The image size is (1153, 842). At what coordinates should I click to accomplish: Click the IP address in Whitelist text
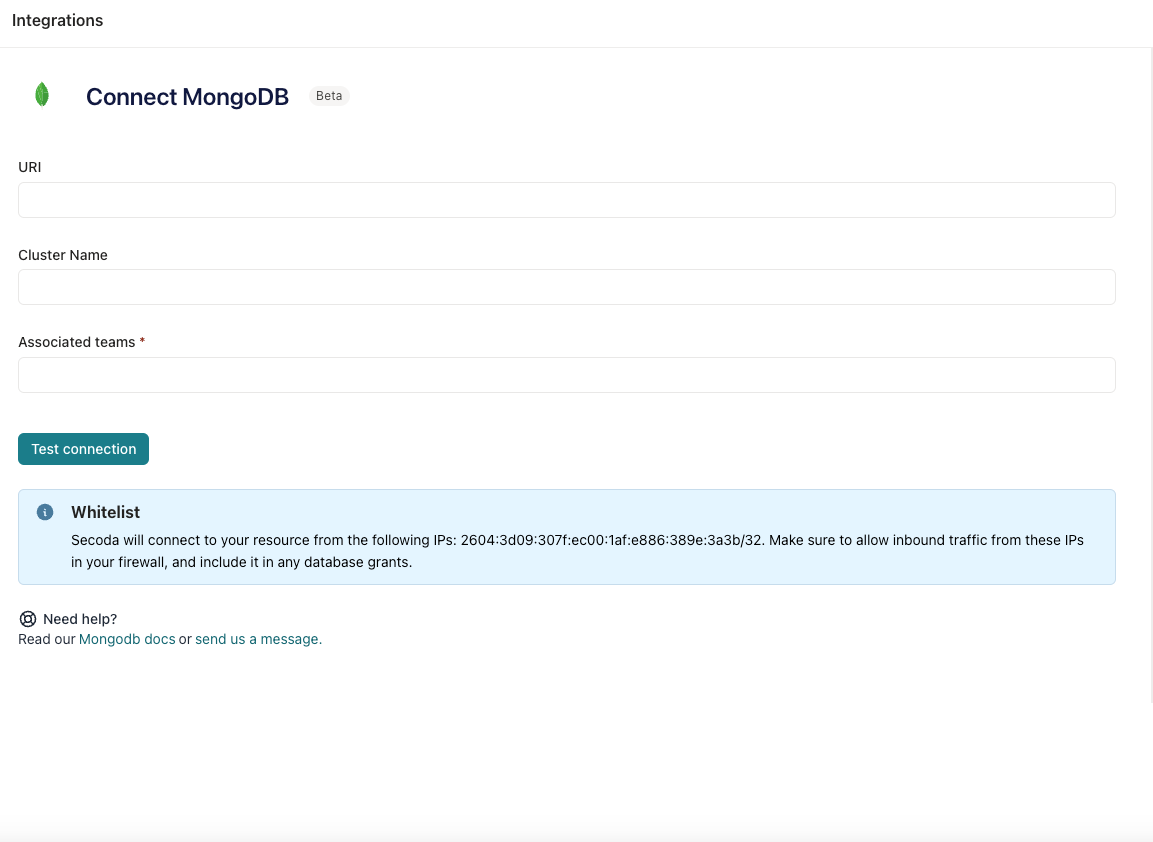pos(612,540)
